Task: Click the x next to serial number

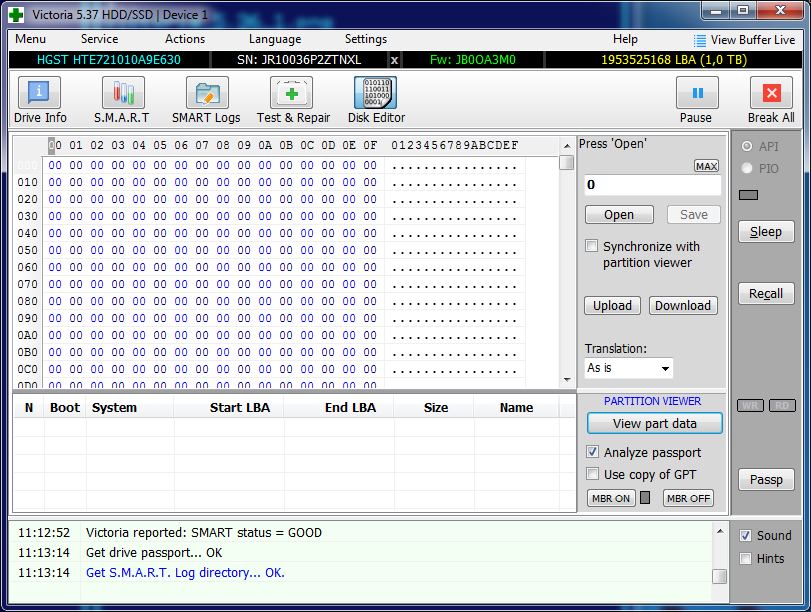Action: pyautogui.click(x=394, y=60)
